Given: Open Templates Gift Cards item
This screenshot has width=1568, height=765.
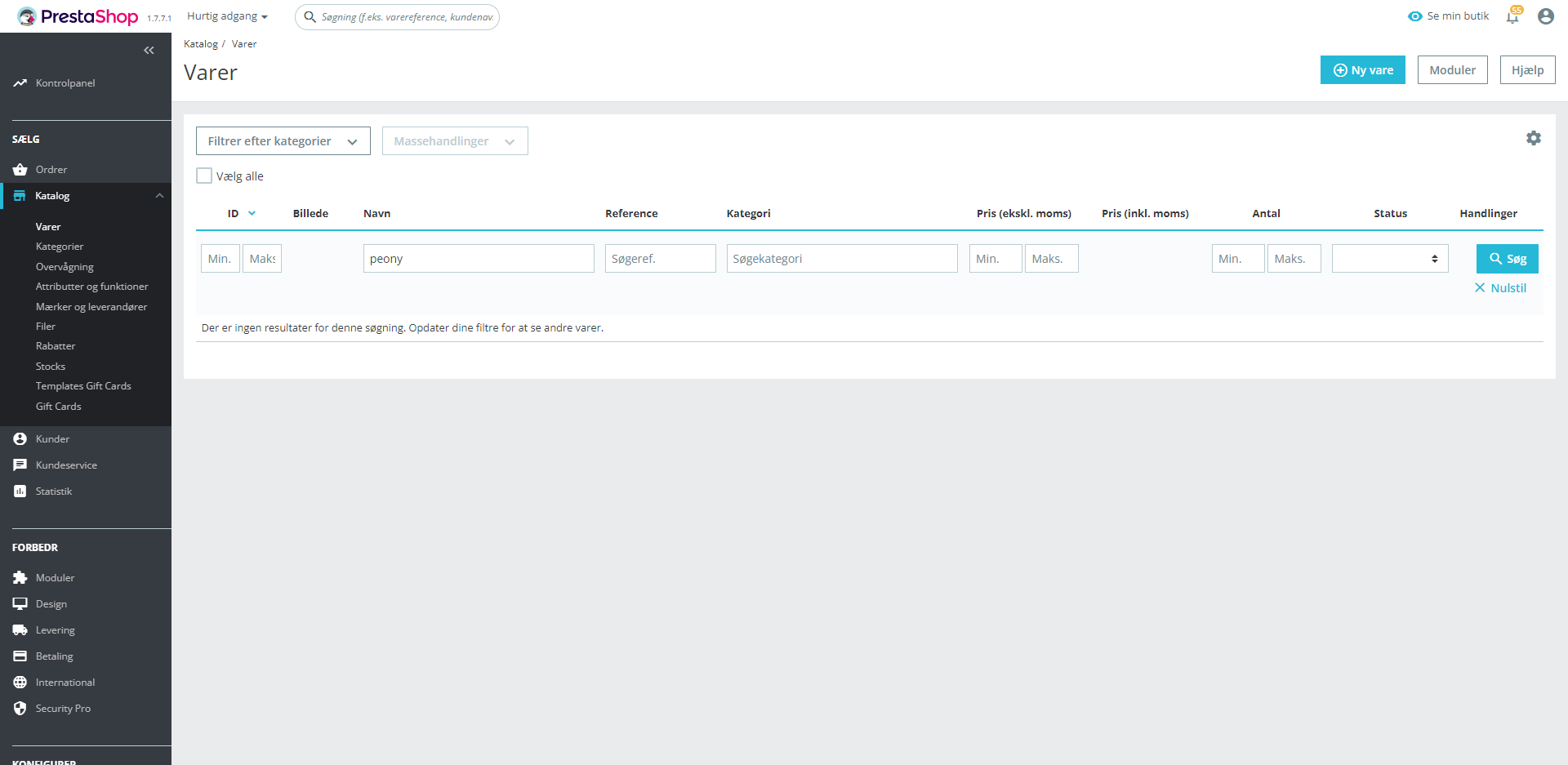Looking at the screenshot, I should point(83,386).
